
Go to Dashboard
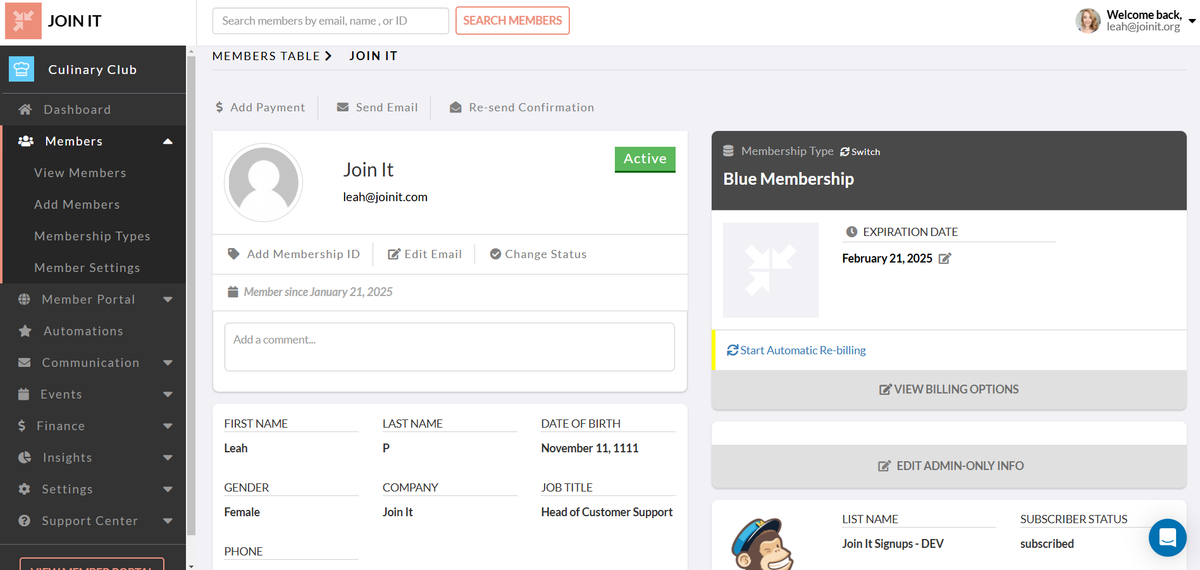point(77,109)
